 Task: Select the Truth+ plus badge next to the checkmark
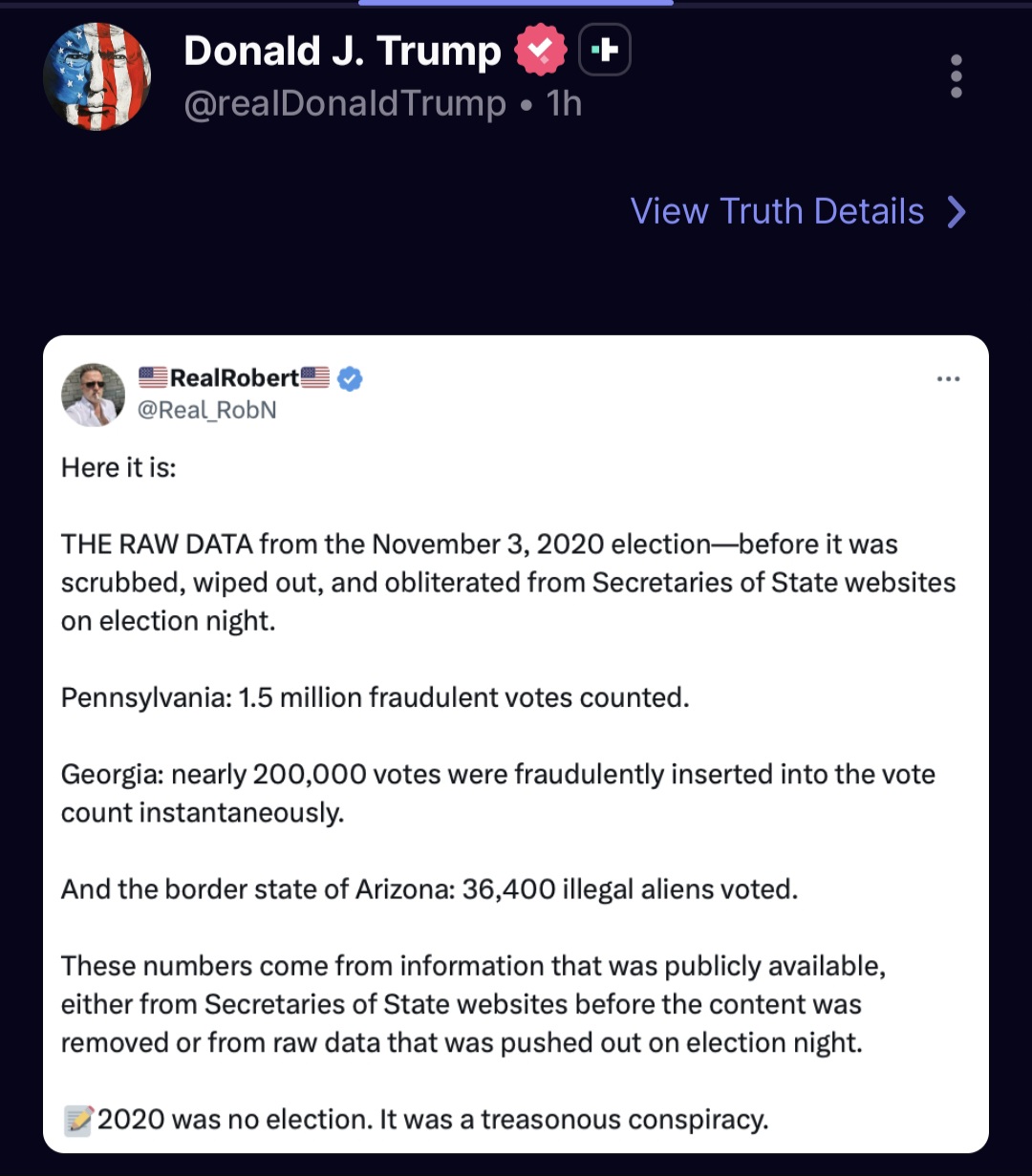coord(606,50)
